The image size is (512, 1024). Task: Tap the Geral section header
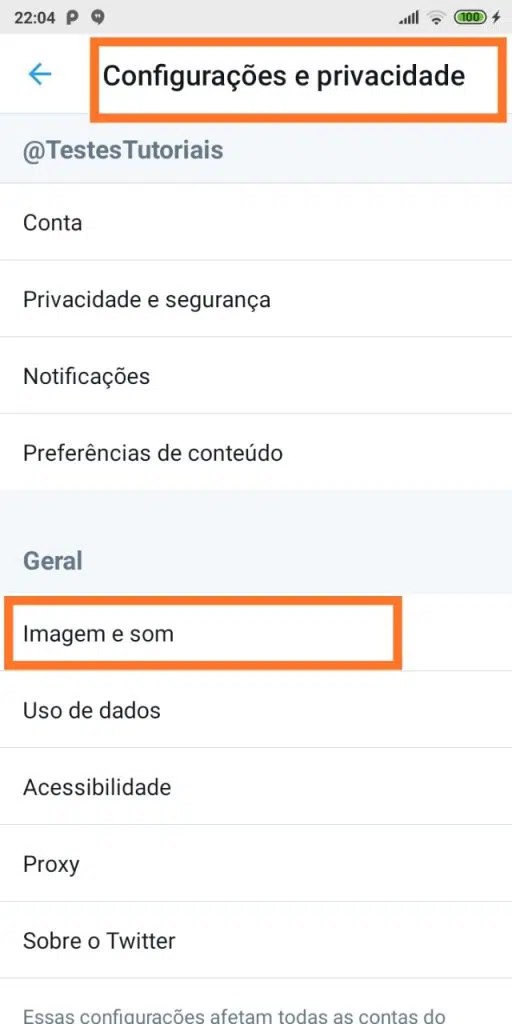click(53, 561)
